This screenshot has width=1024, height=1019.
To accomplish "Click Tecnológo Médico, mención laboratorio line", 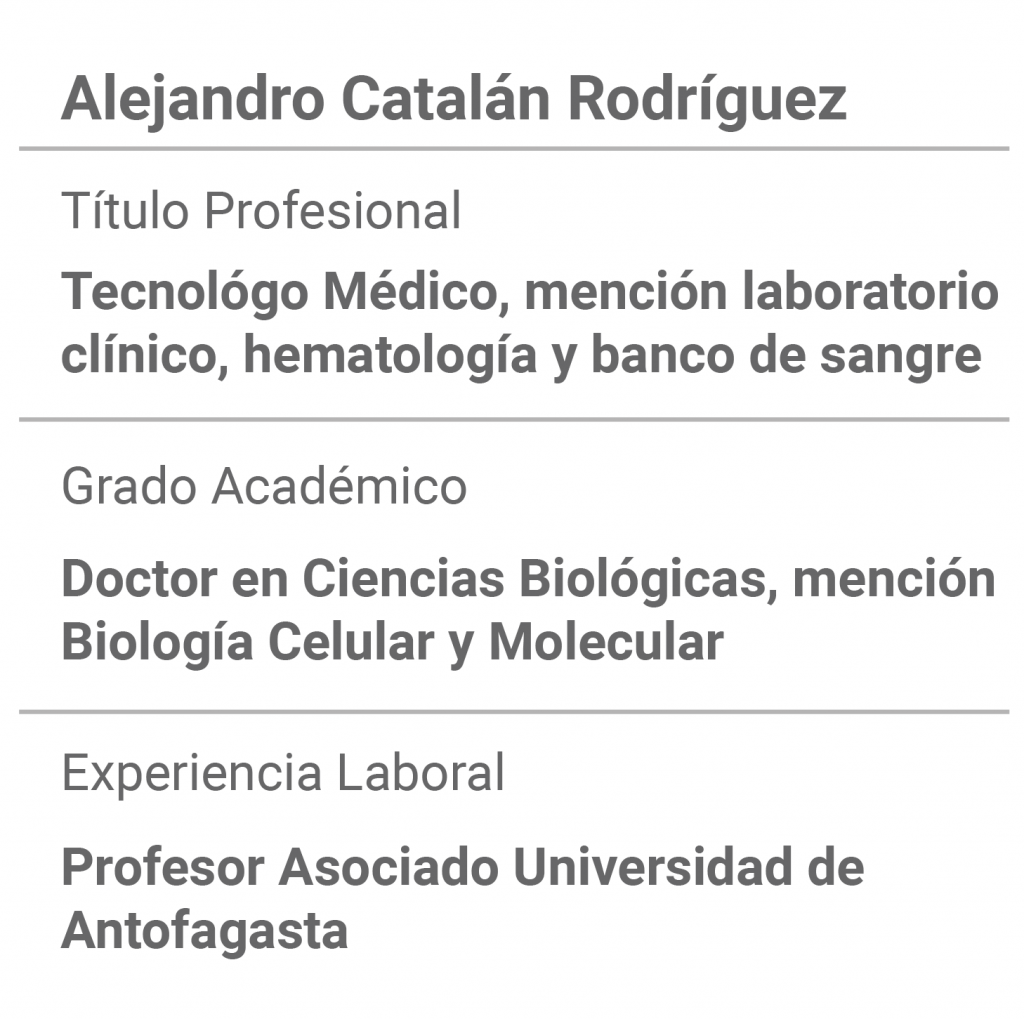I will point(530,291).
